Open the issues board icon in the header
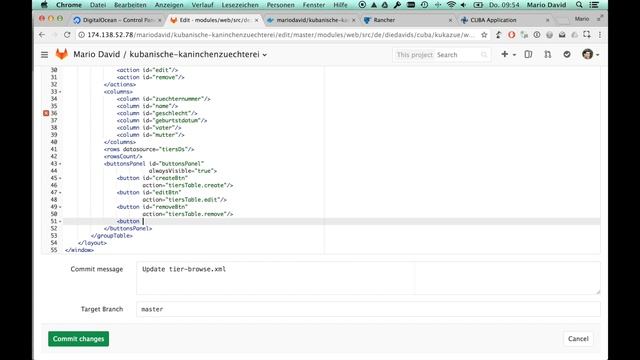This screenshot has height=360, width=640. coord(528,54)
